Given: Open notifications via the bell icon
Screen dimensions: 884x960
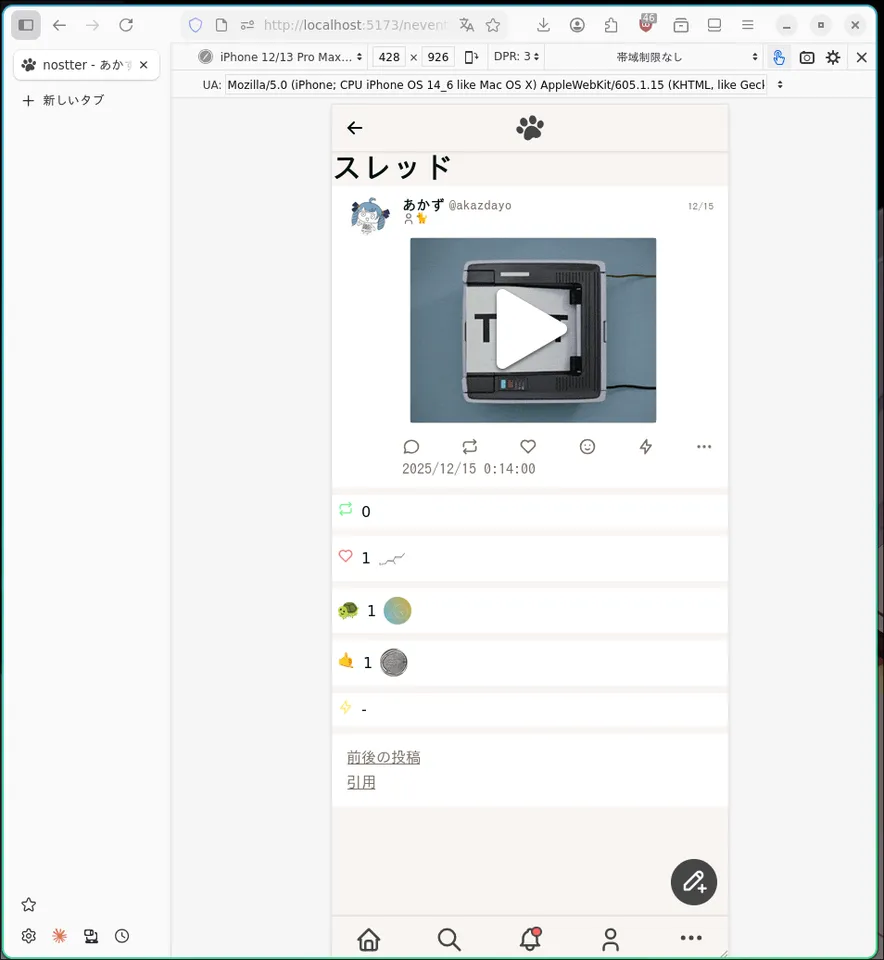Looking at the screenshot, I should tap(530, 939).
